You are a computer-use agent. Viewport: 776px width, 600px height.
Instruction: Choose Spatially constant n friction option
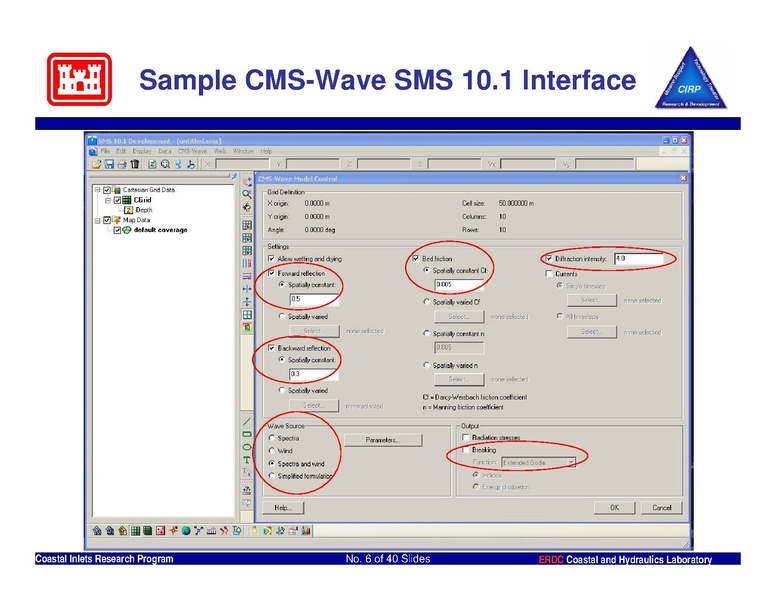[426, 333]
